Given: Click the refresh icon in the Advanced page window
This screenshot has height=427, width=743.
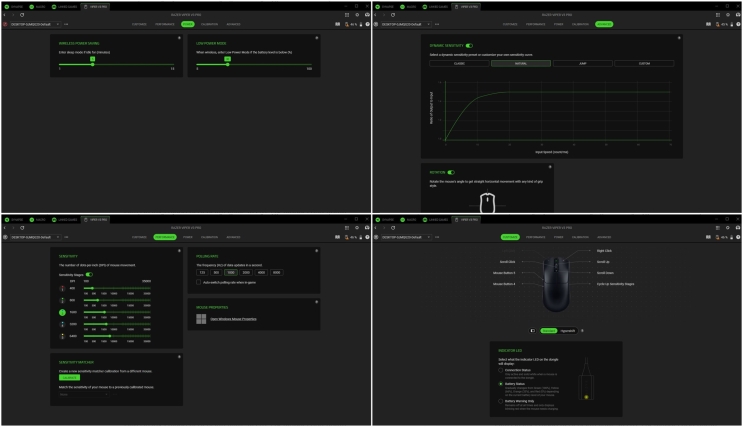Looking at the screenshot, I should (393, 15).
